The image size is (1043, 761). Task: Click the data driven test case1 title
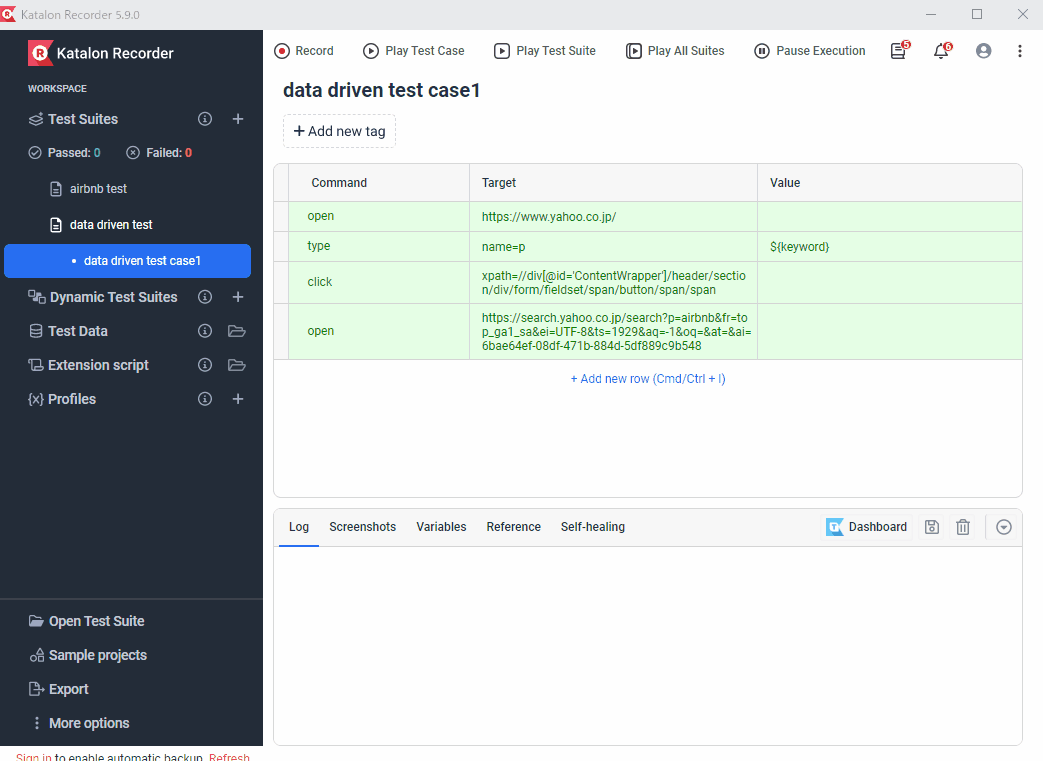pyautogui.click(x=381, y=90)
